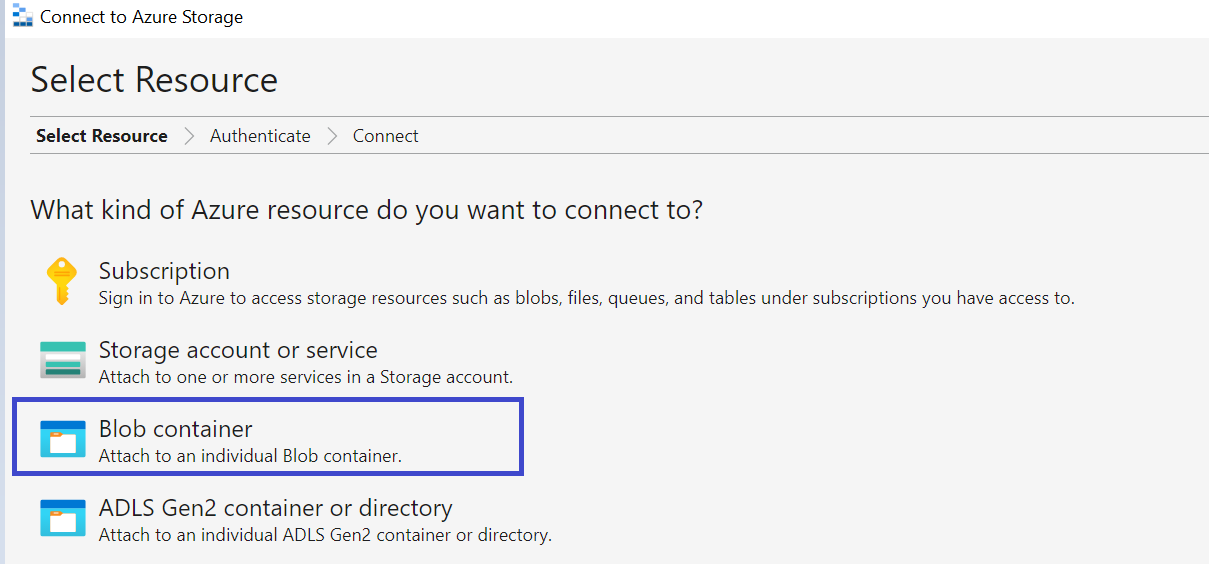The height and width of the screenshot is (564, 1209).
Task: Click the Storage account or service icon
Action: pos(63,360)
